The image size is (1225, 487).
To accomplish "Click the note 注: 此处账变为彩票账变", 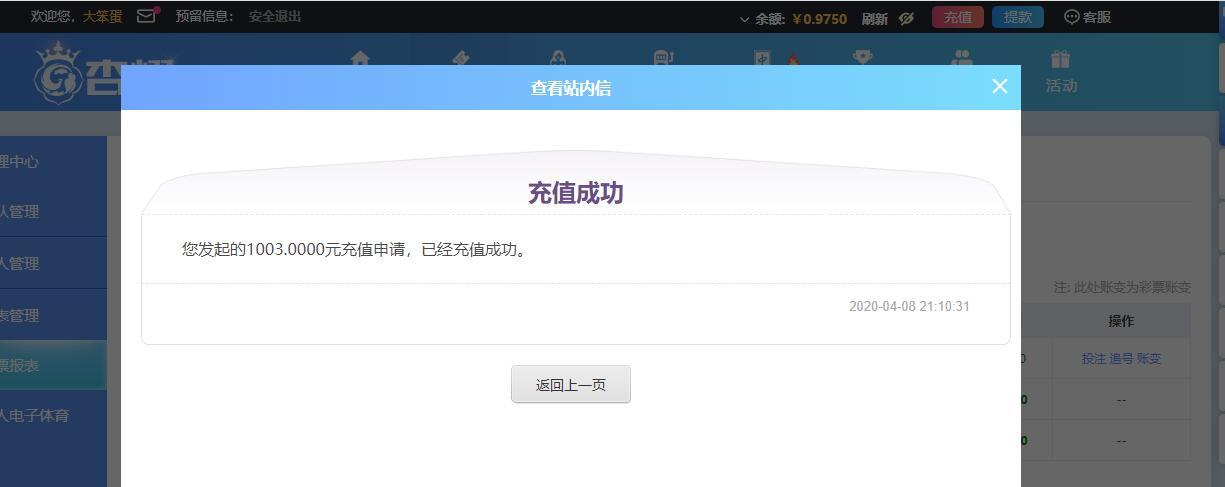I will coord(1122,287).
